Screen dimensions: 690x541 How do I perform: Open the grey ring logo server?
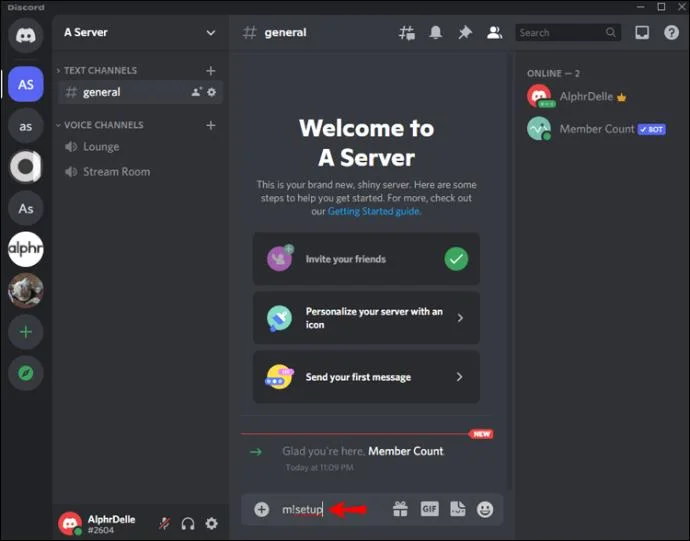click(x=26, y=167)
